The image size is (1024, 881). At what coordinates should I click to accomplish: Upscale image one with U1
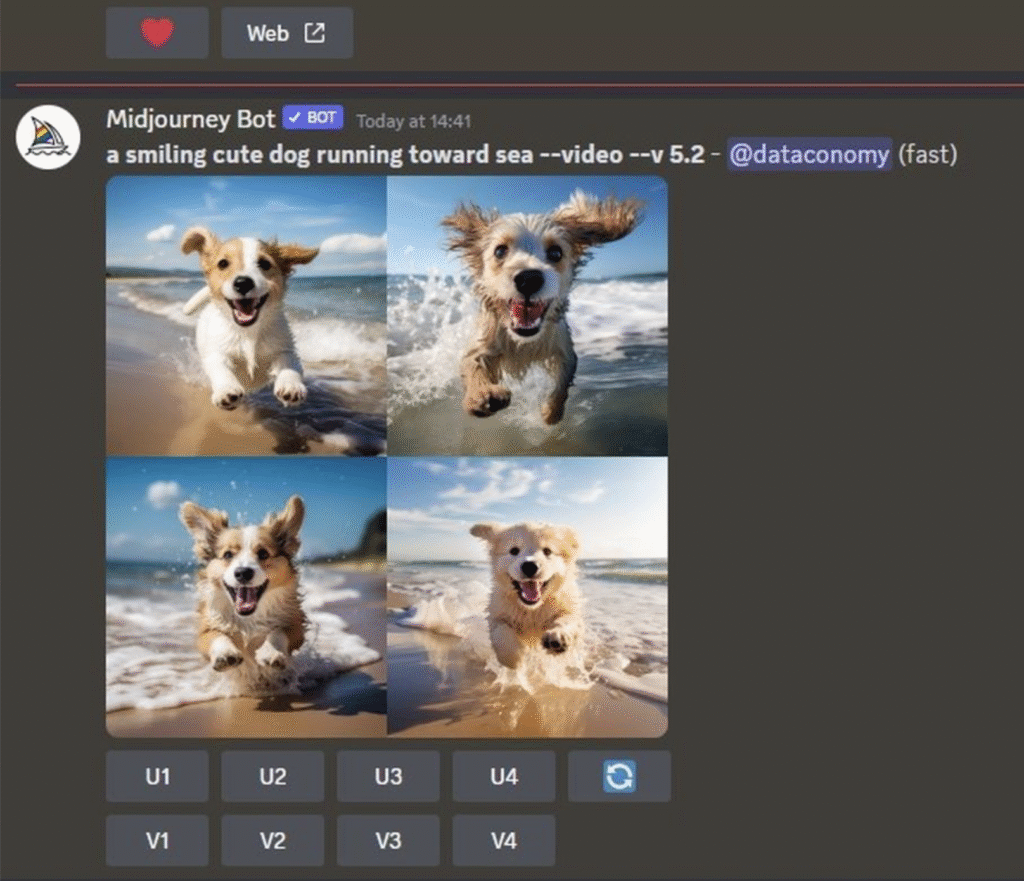(157, 776)
